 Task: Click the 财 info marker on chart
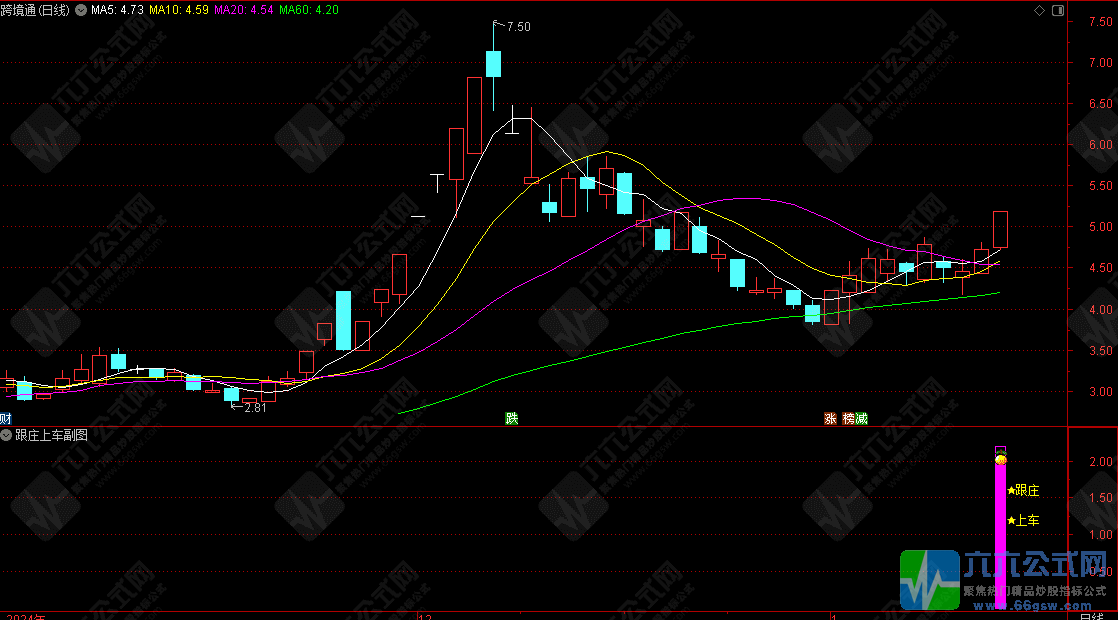tap(6, 419)
